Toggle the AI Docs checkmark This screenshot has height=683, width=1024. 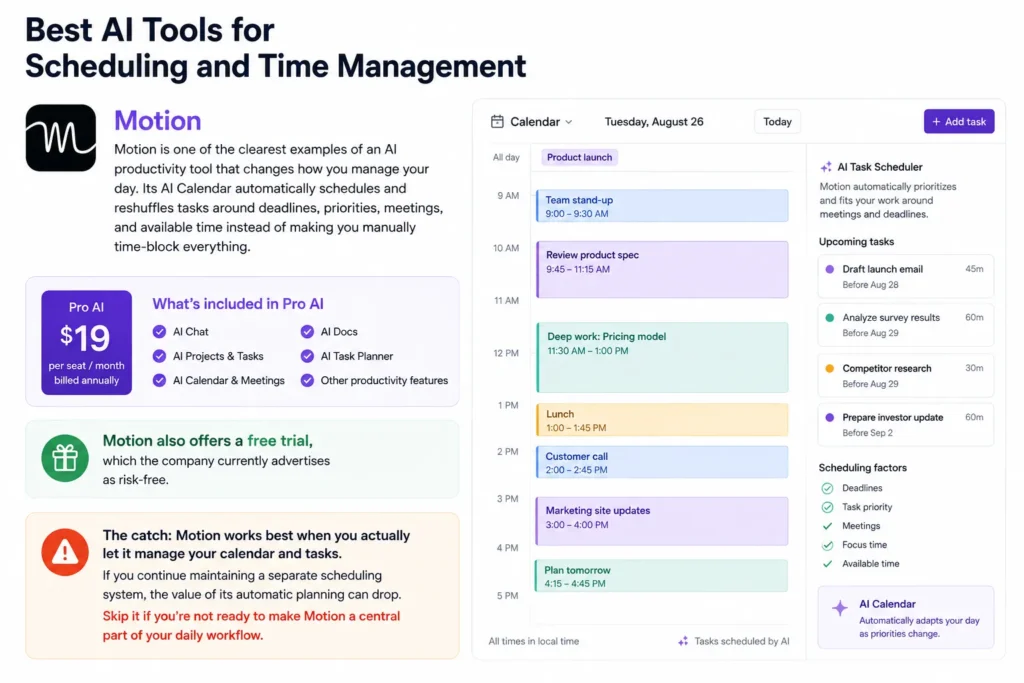click(x=307, y=332)
